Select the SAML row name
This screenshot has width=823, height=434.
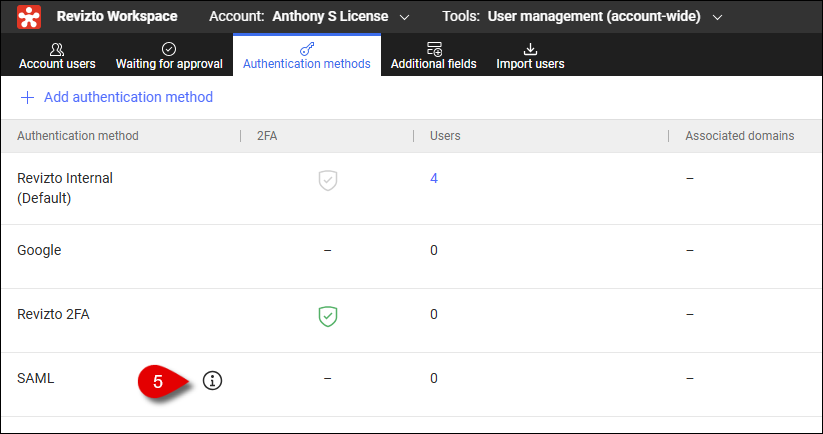[35, 378]
